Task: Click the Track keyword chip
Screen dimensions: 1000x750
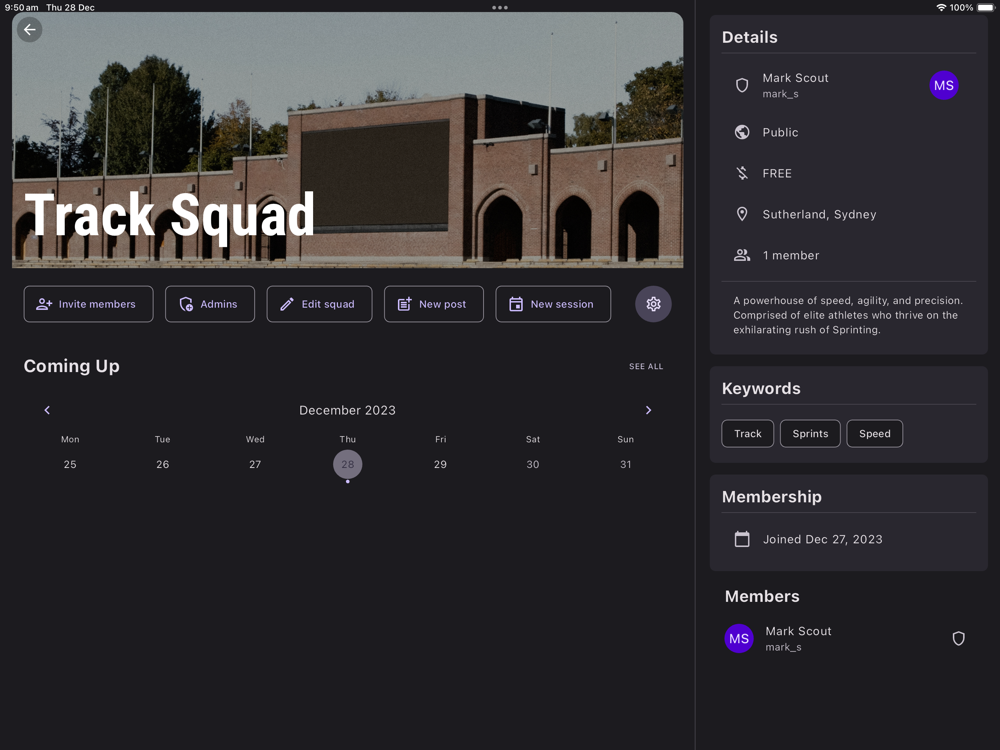Action: pos(747,434)
